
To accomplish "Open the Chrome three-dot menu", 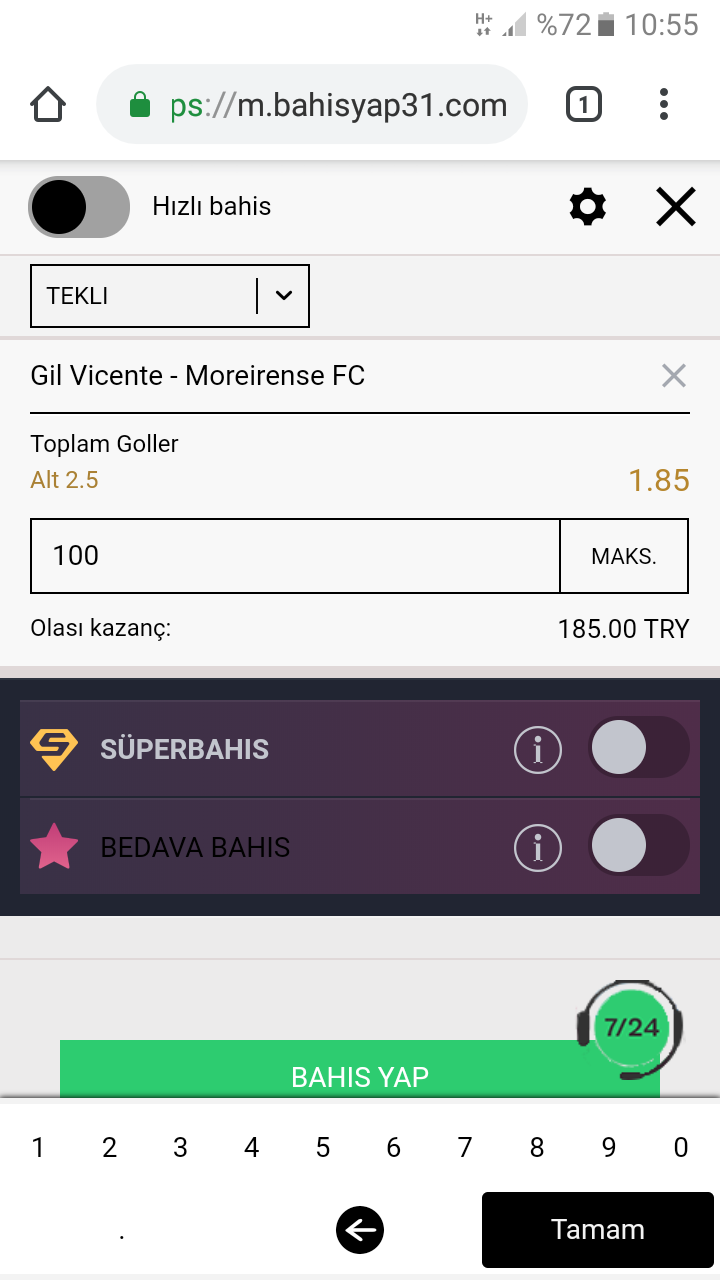I will pos(664,105).
